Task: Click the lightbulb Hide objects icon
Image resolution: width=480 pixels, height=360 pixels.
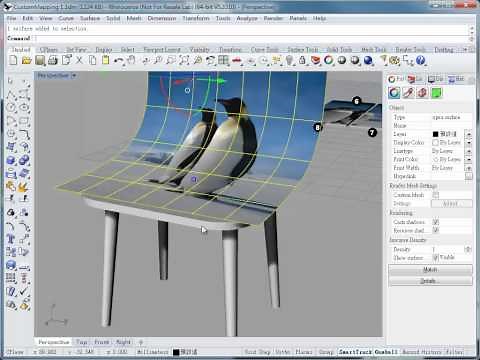Action: [x=290, y=60]
